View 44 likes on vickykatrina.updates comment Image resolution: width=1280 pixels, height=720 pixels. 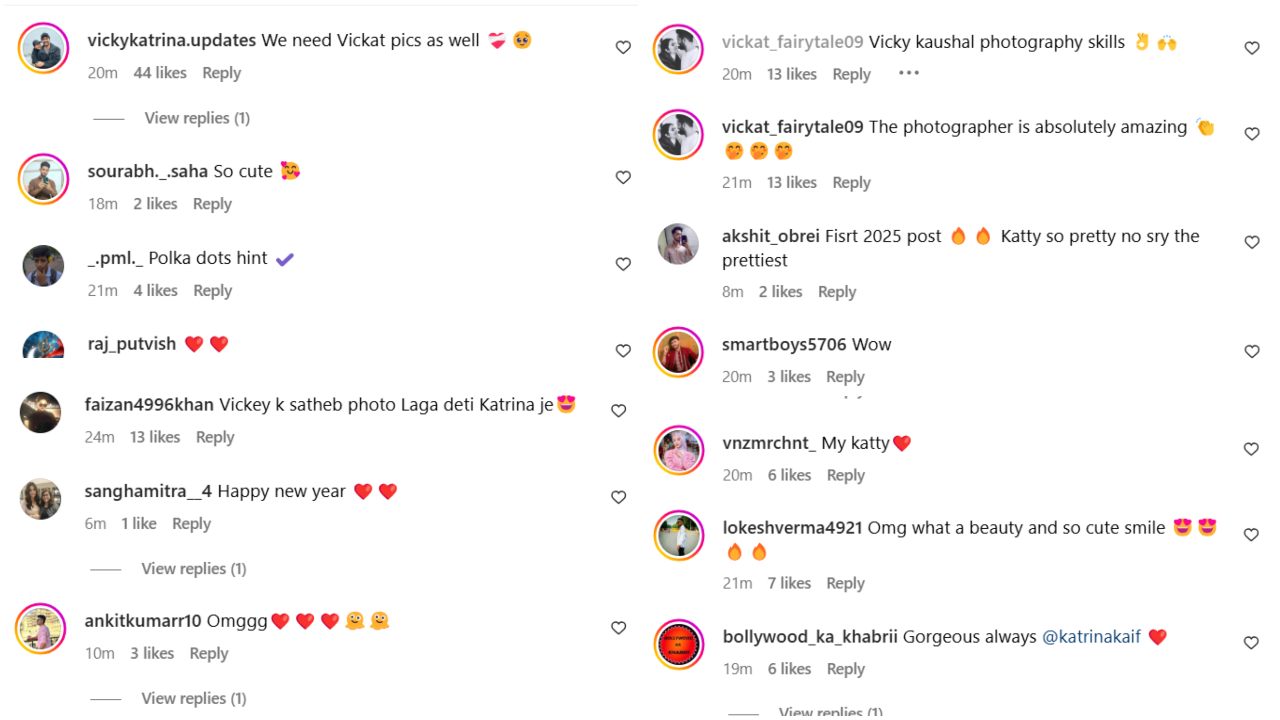[x=159, y=73]
